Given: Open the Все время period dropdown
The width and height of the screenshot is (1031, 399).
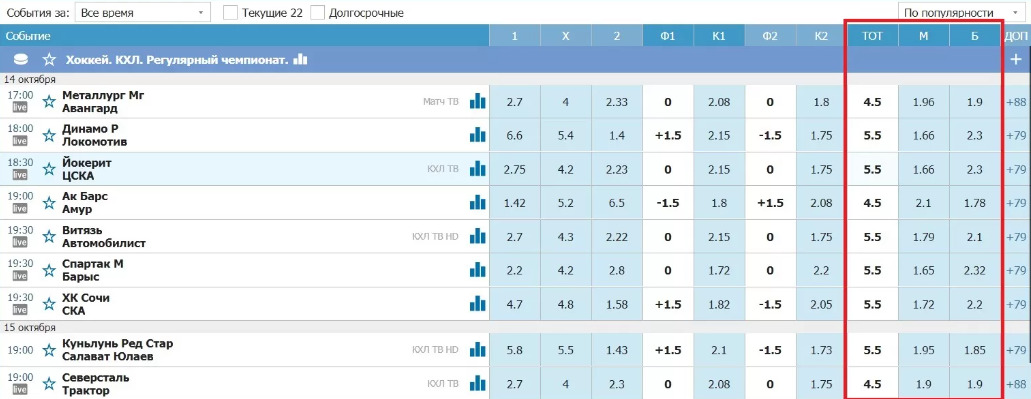Looking at the screenshot, I should (x=143, y=12).
